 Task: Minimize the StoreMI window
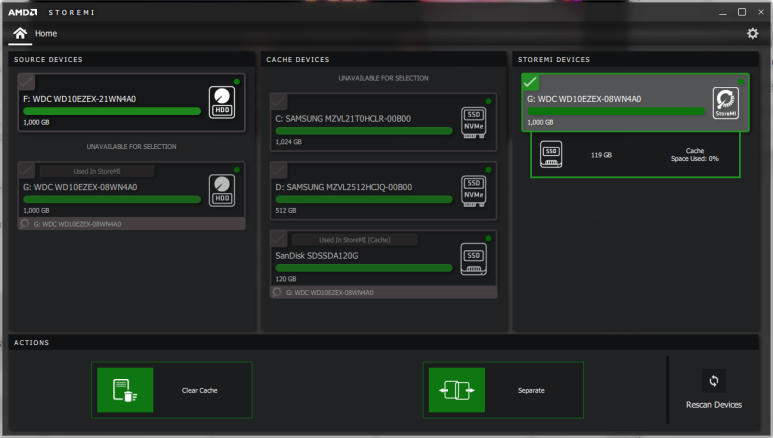pyautogui.click(x=723, y=12)
